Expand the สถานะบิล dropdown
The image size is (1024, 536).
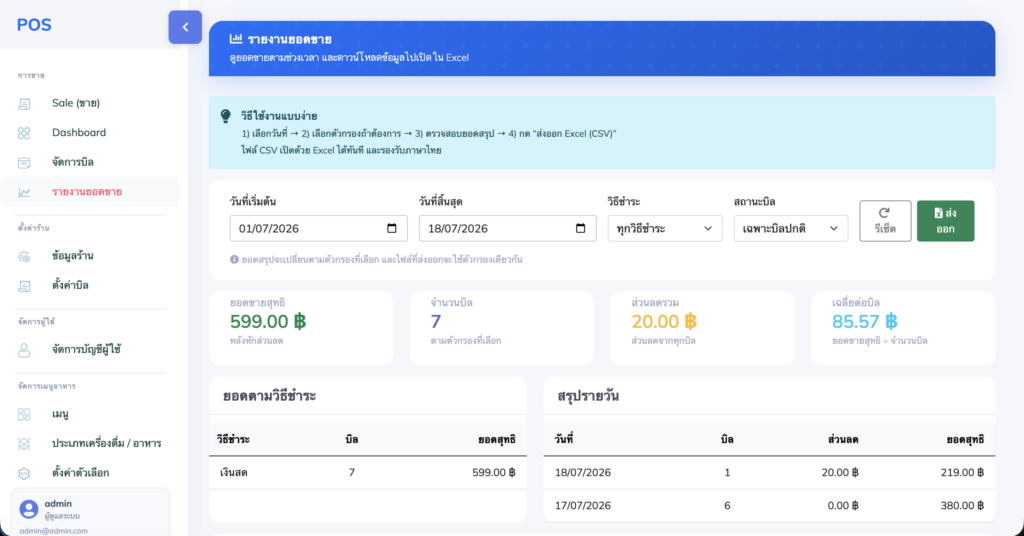click(791, 229)
